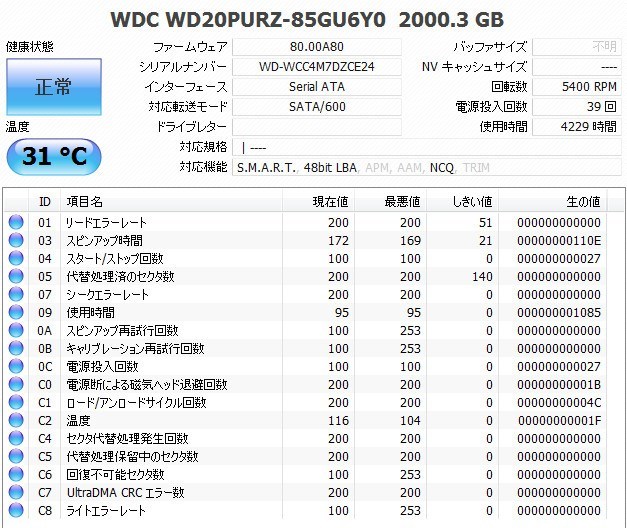Select the ライトエラーレート row name
This screenshot has height=528, width=627.
106,510
